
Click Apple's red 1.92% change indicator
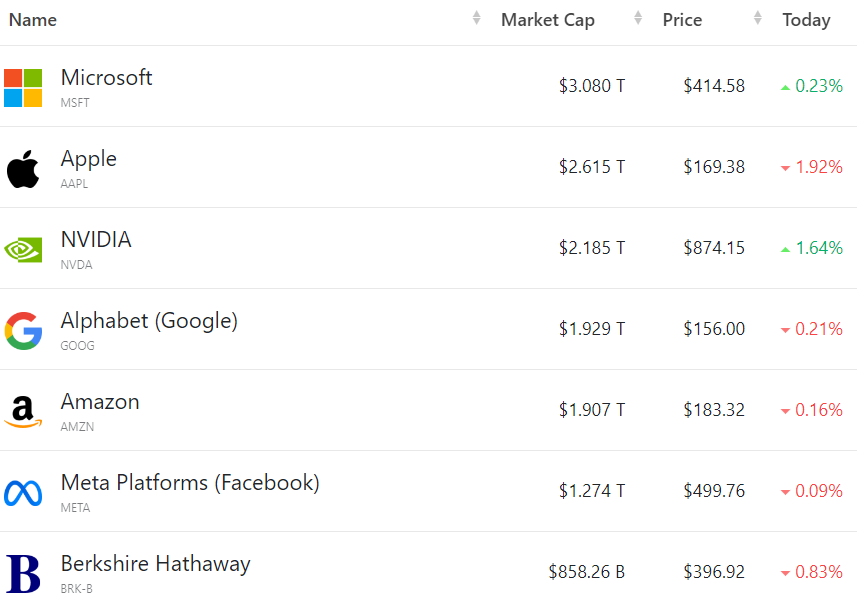pyautogui.click(x=812, y=167)
